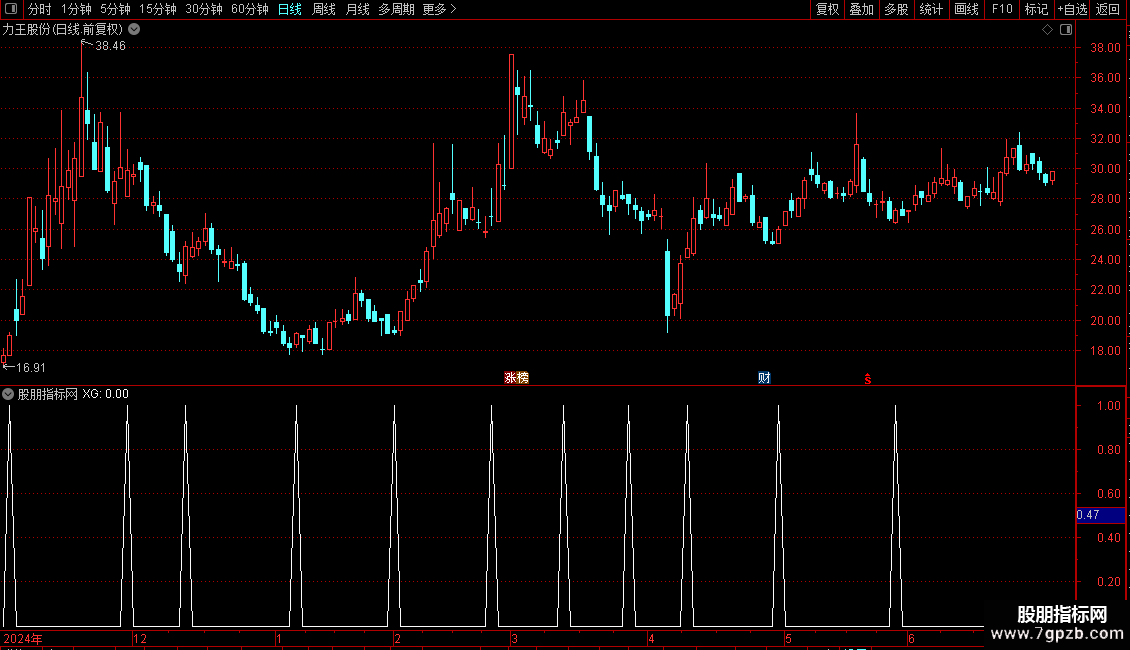Select the 1分钟 period
This screenshot has width=1130, height=650.
pyautogui.click(x=76, y=9)
